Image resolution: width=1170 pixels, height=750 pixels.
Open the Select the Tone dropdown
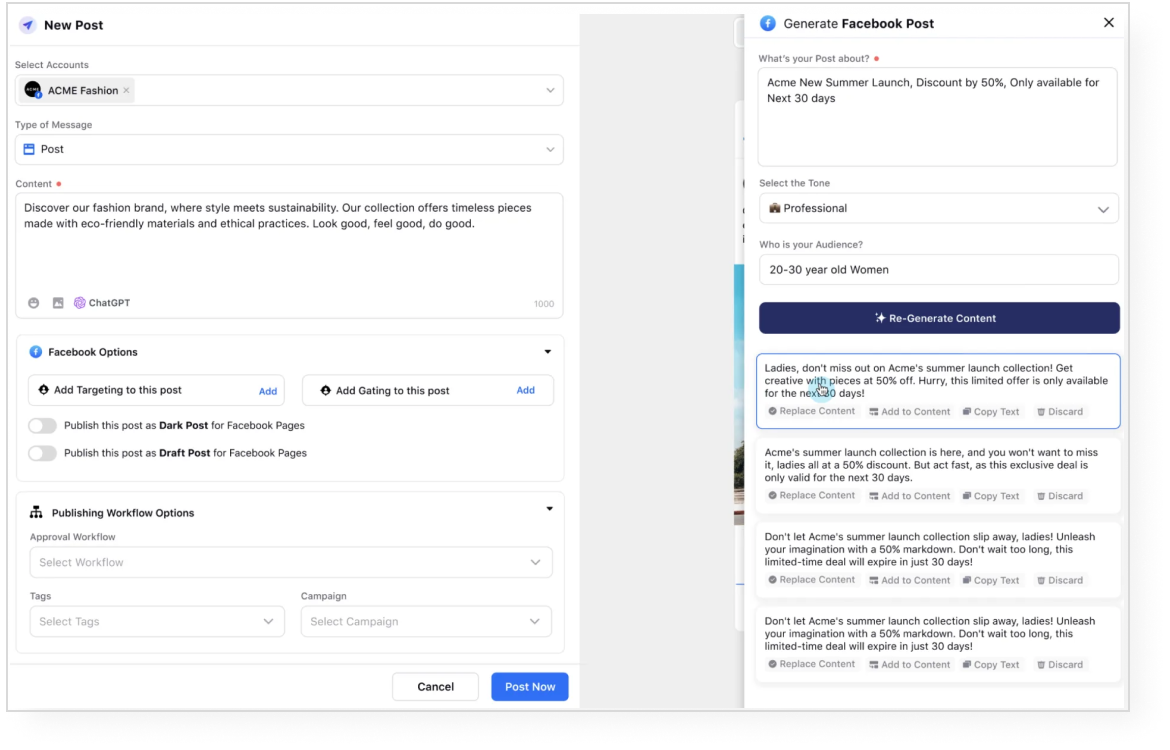pos(939,208)
